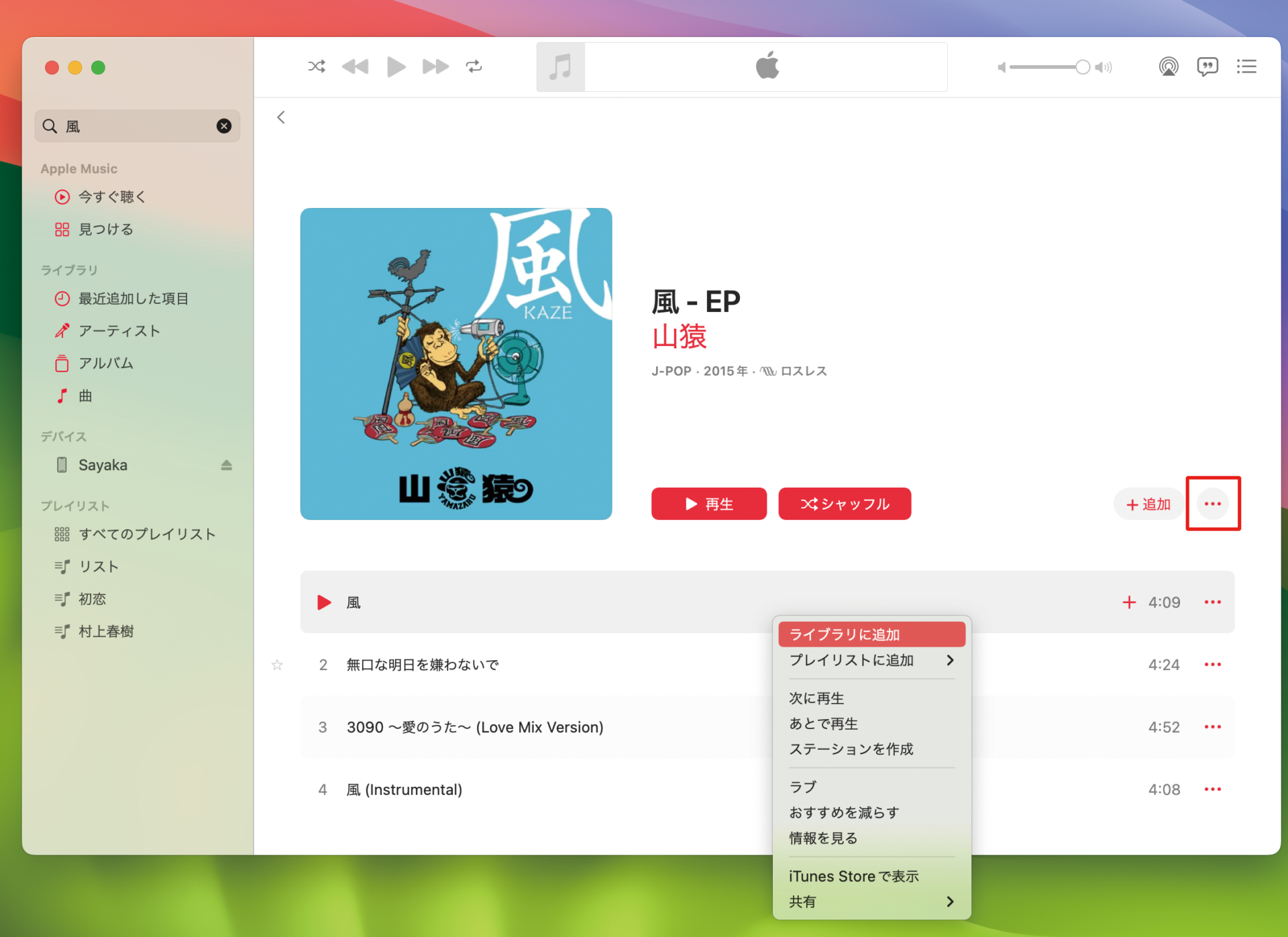Click the red 再生 button
This screenshot has width=1288, height=937.
click(x=709, y=504)
